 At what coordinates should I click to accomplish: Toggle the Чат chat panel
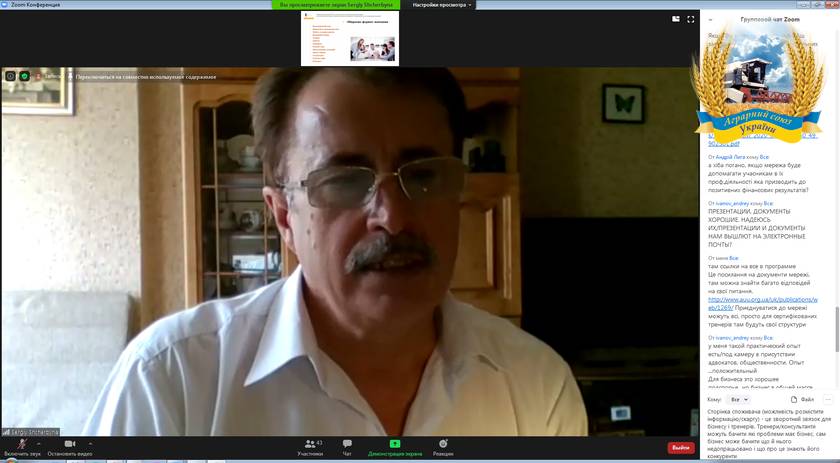(x=347, y=448)
